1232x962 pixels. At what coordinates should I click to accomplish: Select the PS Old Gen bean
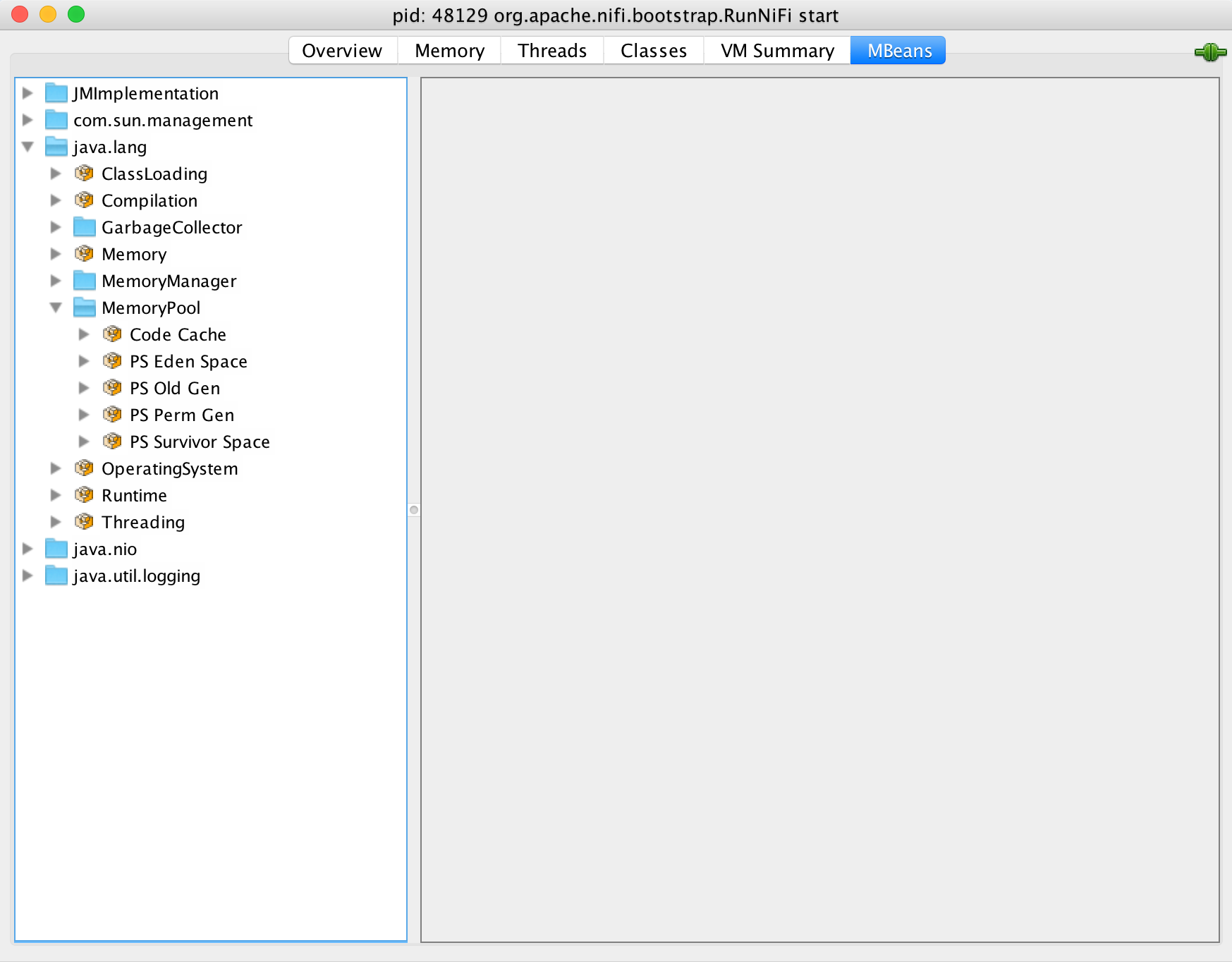pyautogui.click(x=173, y=388)
